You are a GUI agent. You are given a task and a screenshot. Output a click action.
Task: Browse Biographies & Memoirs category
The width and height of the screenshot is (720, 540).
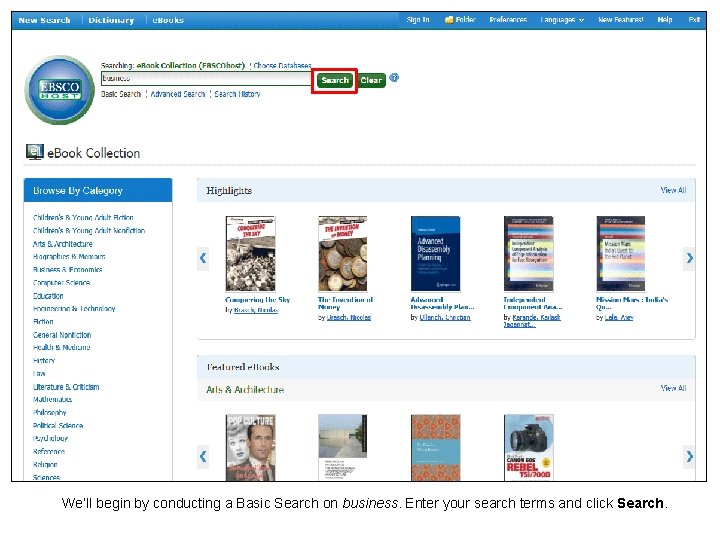coord(69,257)
